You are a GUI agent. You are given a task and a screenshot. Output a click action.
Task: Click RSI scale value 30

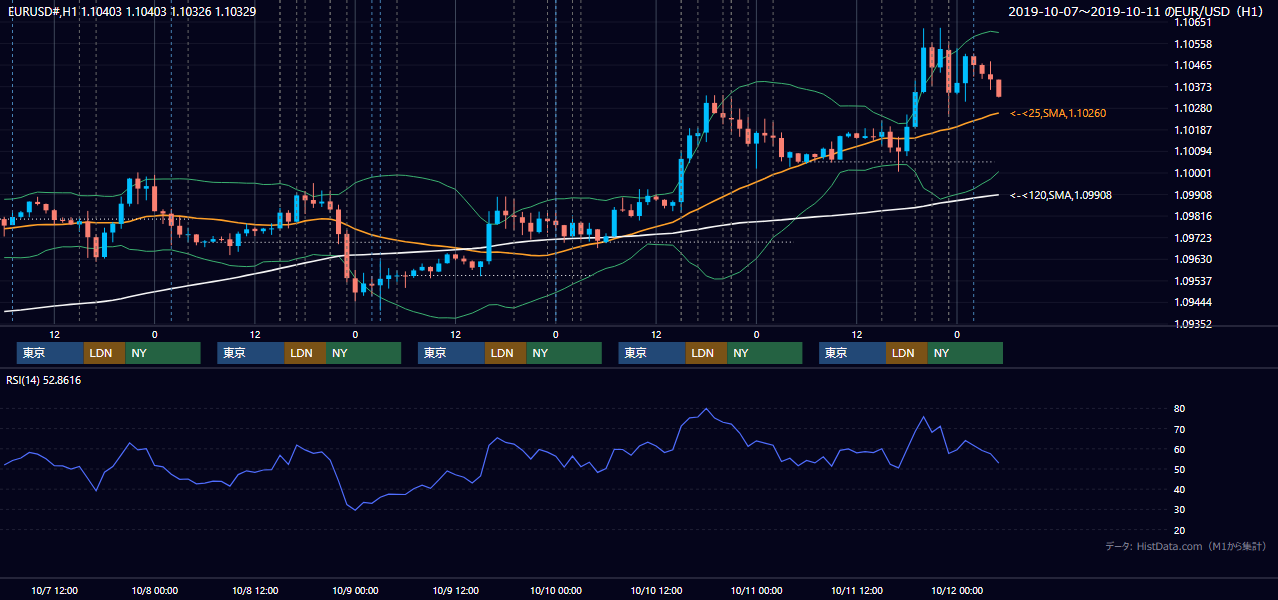click(1180, 510)
